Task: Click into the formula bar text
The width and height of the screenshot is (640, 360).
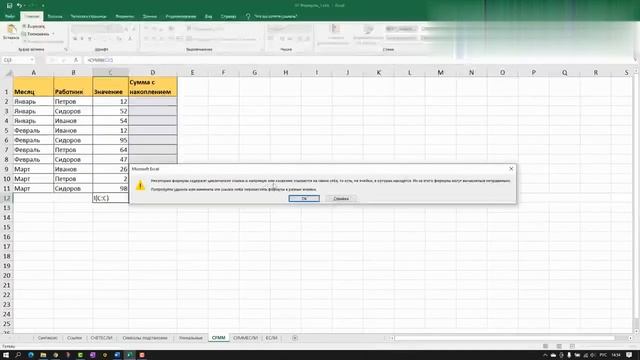Action: (359, 60)
